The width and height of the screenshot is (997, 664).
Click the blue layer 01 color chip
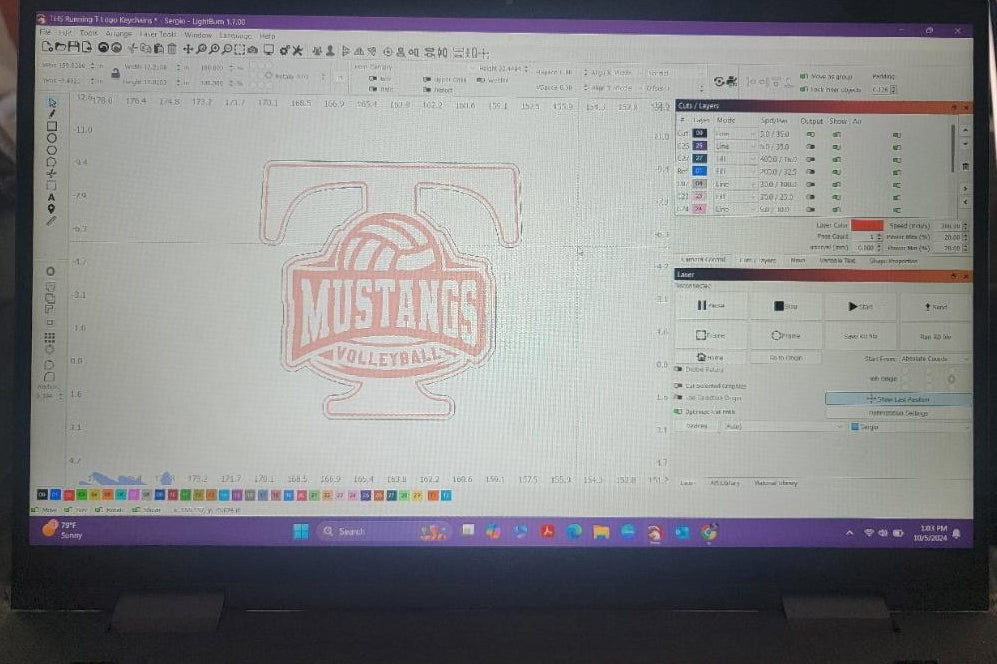click(x=699, y=172)
